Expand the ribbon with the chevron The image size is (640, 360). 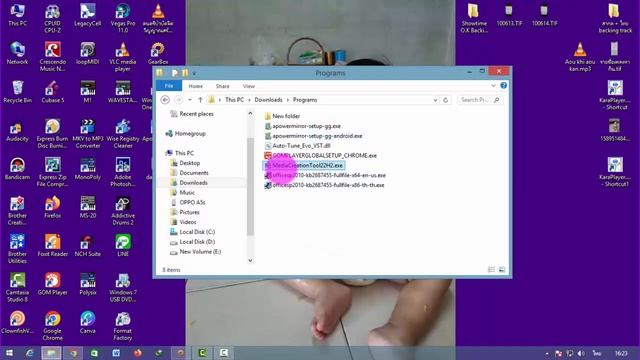pos(493,85)
